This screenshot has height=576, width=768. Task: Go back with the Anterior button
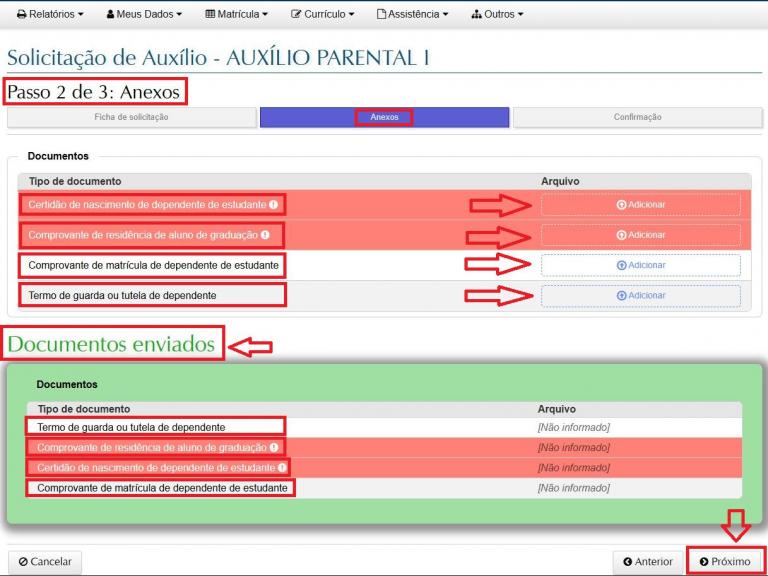pyautogui.click(x=648, y=562)
